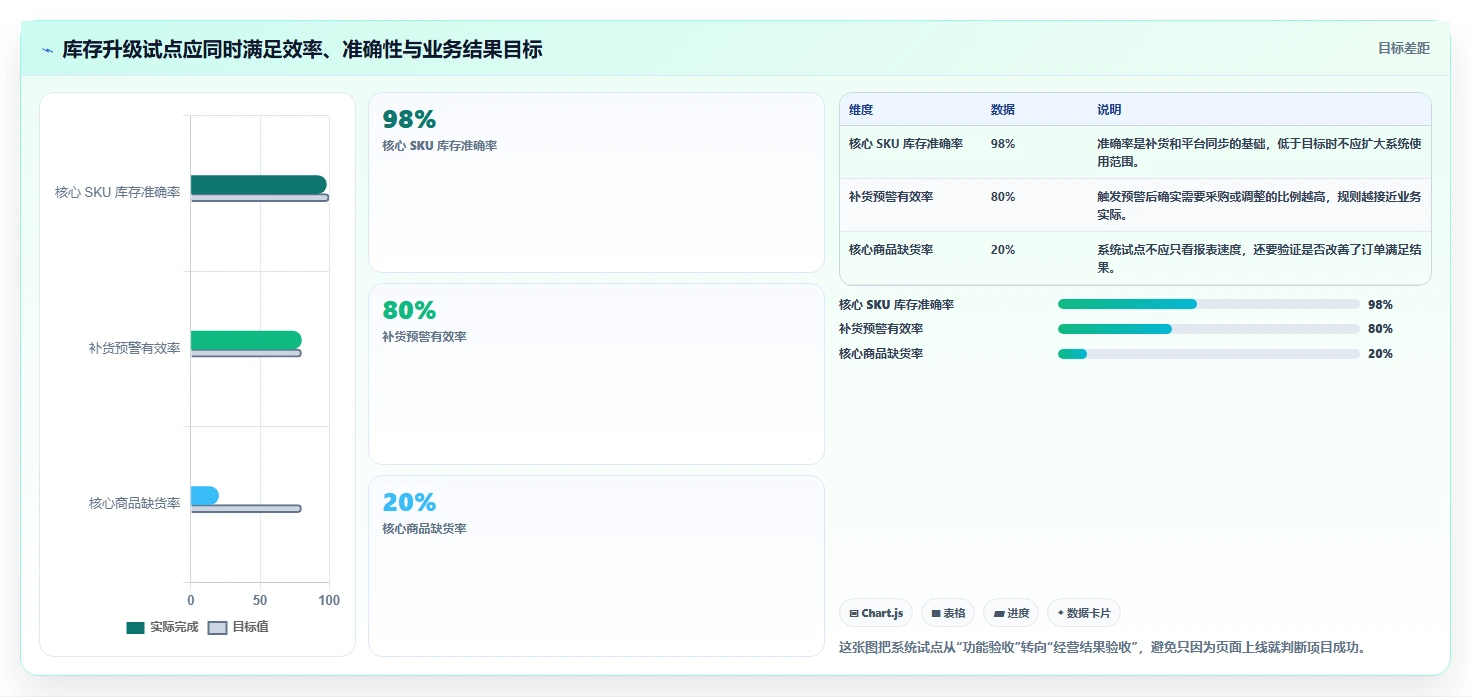Click the footer note starting 这张图把系统试点
The height and width of the screenshot is (697, 1471).
coord(1102,647)
